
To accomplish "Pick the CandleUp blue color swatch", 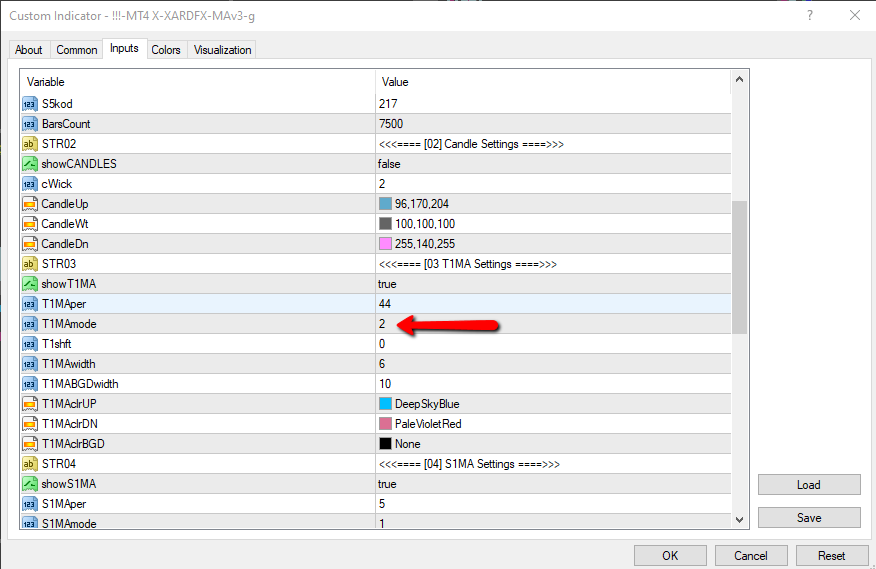I will 385,203.
